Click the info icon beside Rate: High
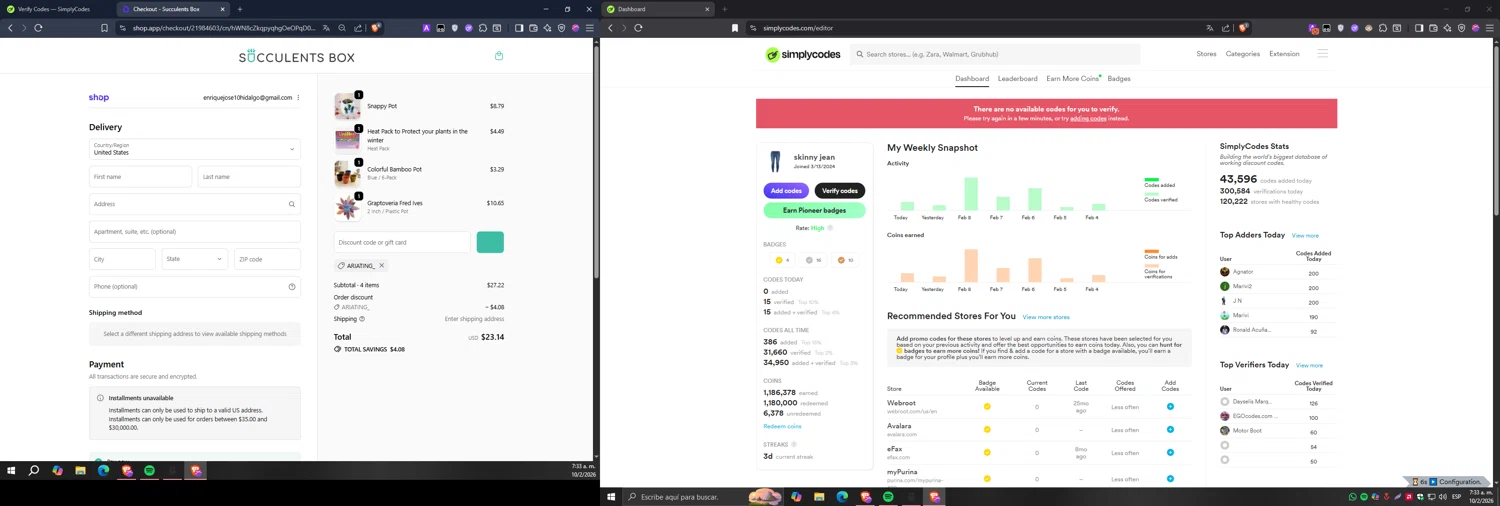1500x506 pixels. point(830,228)
